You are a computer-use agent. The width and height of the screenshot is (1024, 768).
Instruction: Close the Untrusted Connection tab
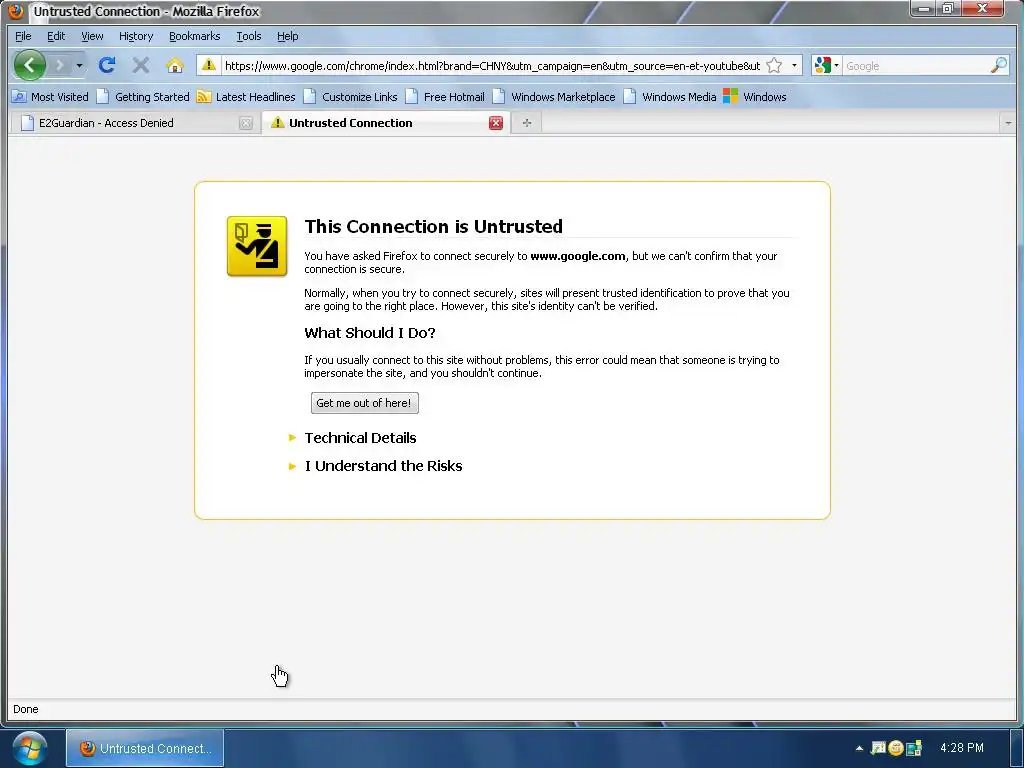pos(496,123)
